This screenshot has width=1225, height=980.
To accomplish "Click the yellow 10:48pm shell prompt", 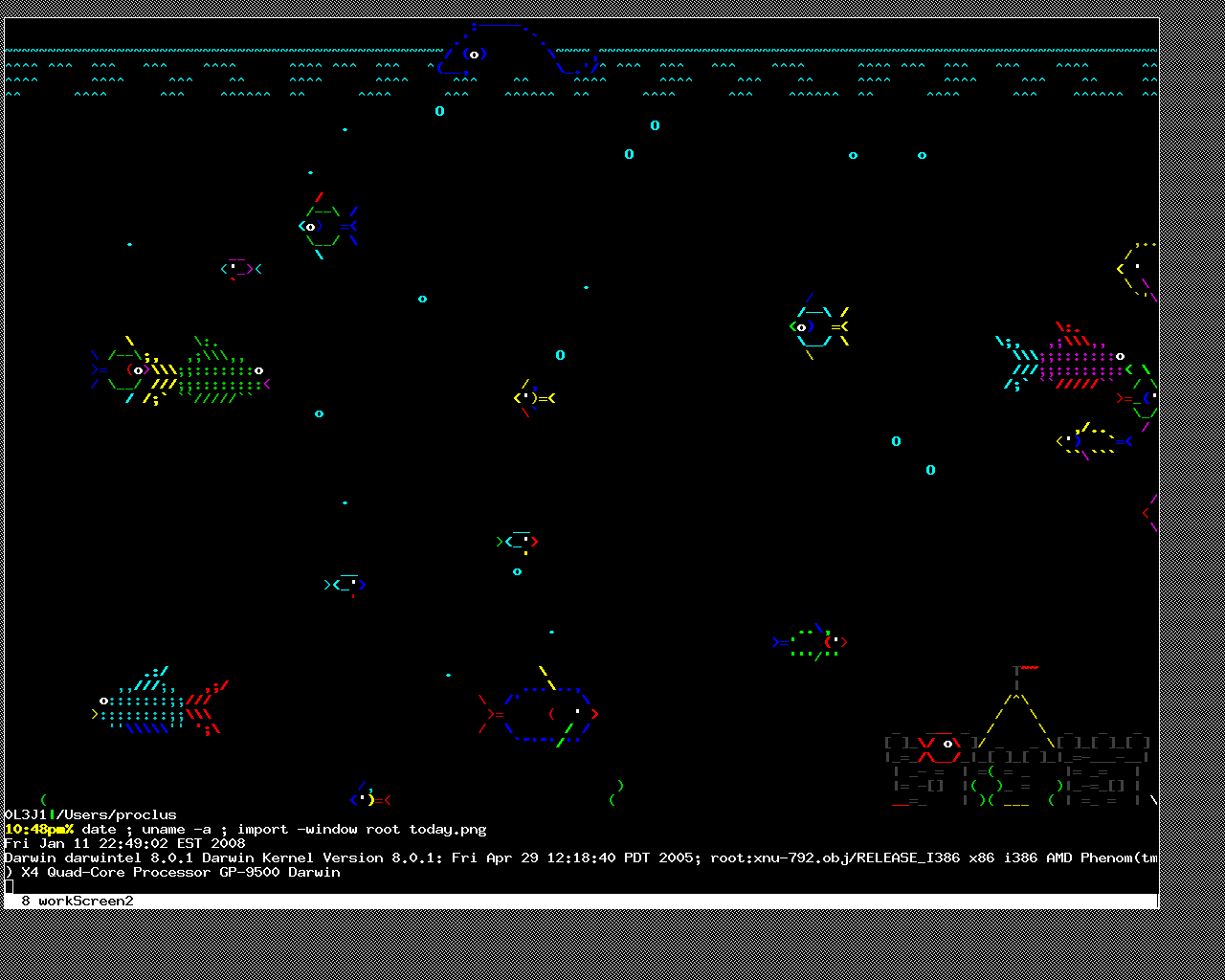I will [x=39, y=829].
